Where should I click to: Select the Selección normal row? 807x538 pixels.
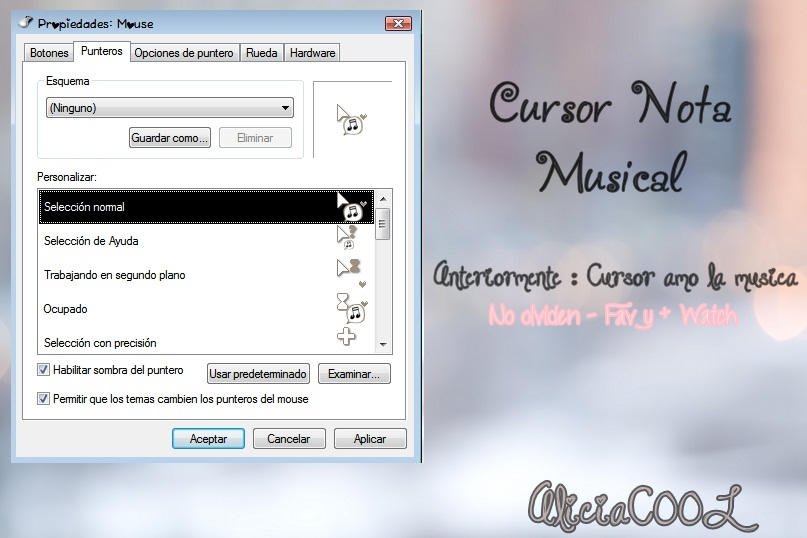click(x=206, y=207)
